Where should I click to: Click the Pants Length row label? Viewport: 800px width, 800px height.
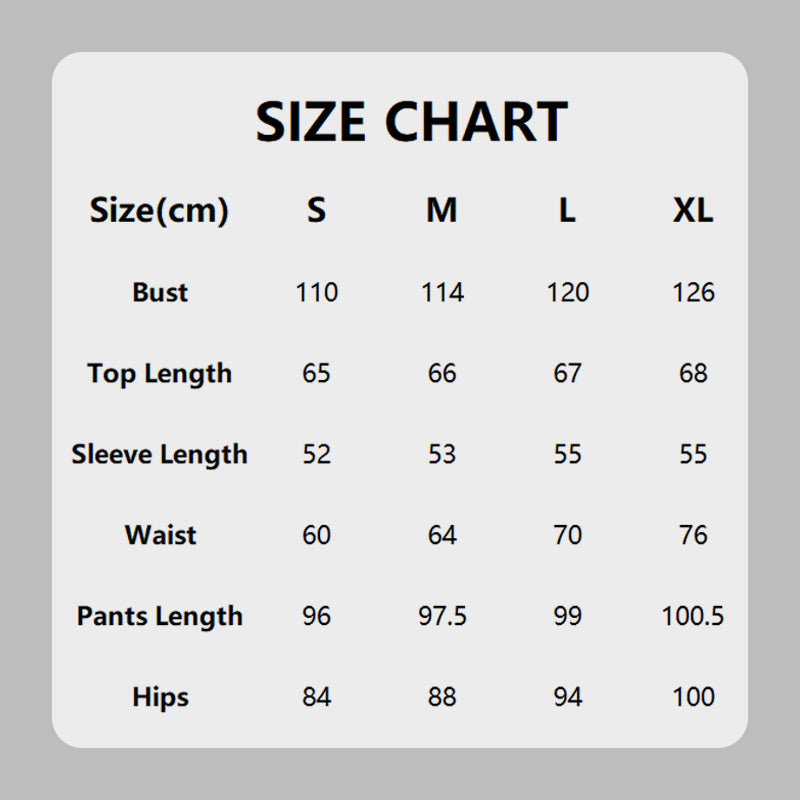pyautogui.click(x=159, y=616)
